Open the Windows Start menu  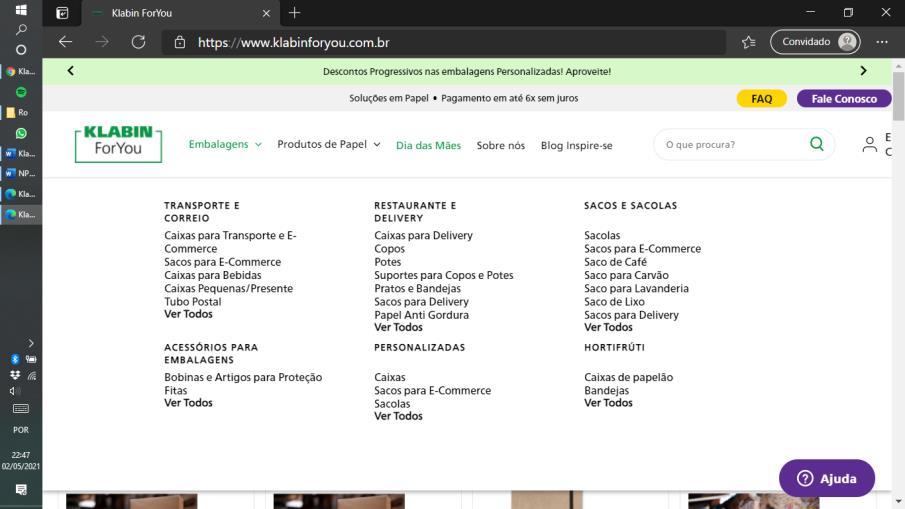(x=21, y=10)
